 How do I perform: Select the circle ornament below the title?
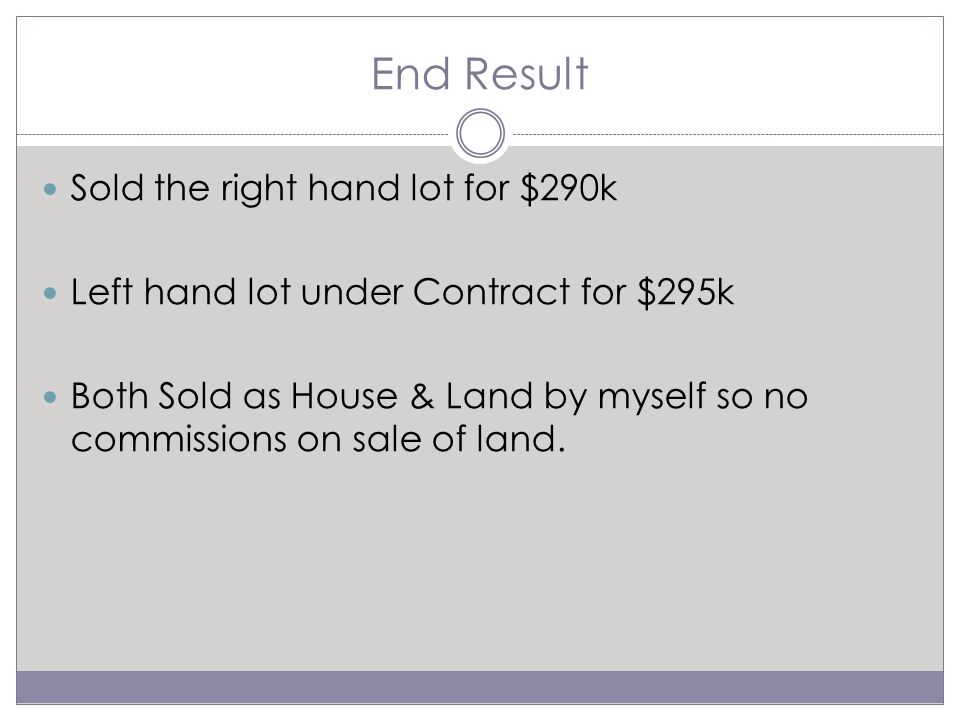pos(481,133)
